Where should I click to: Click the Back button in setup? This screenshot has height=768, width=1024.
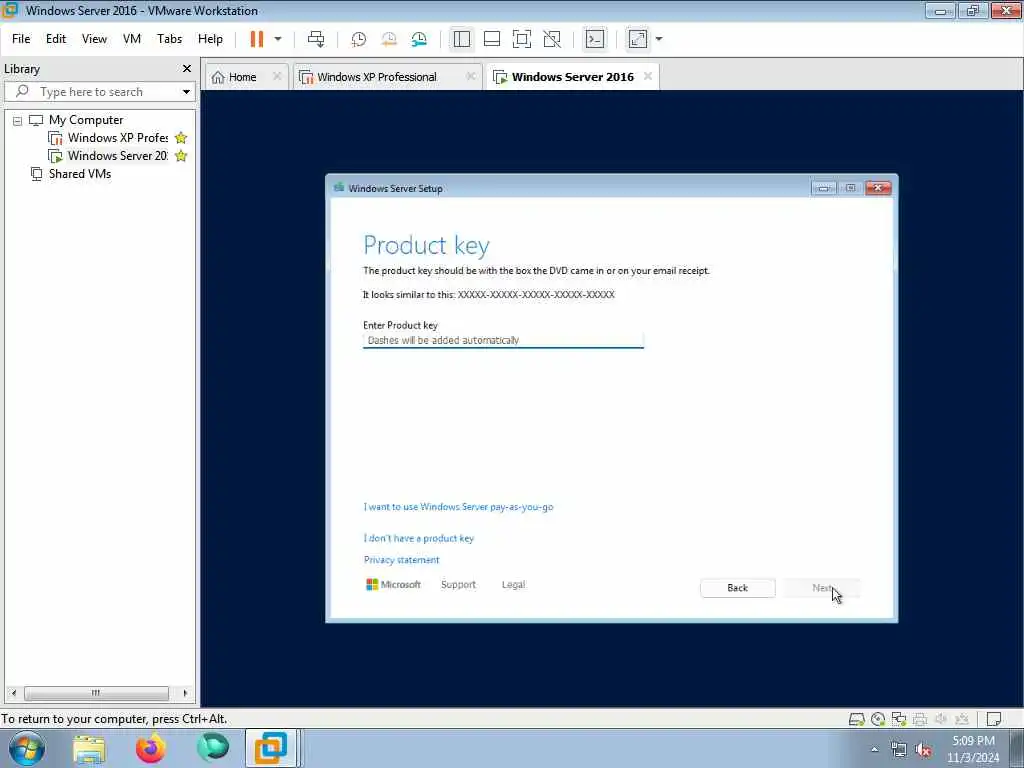[x=737, y=588]
